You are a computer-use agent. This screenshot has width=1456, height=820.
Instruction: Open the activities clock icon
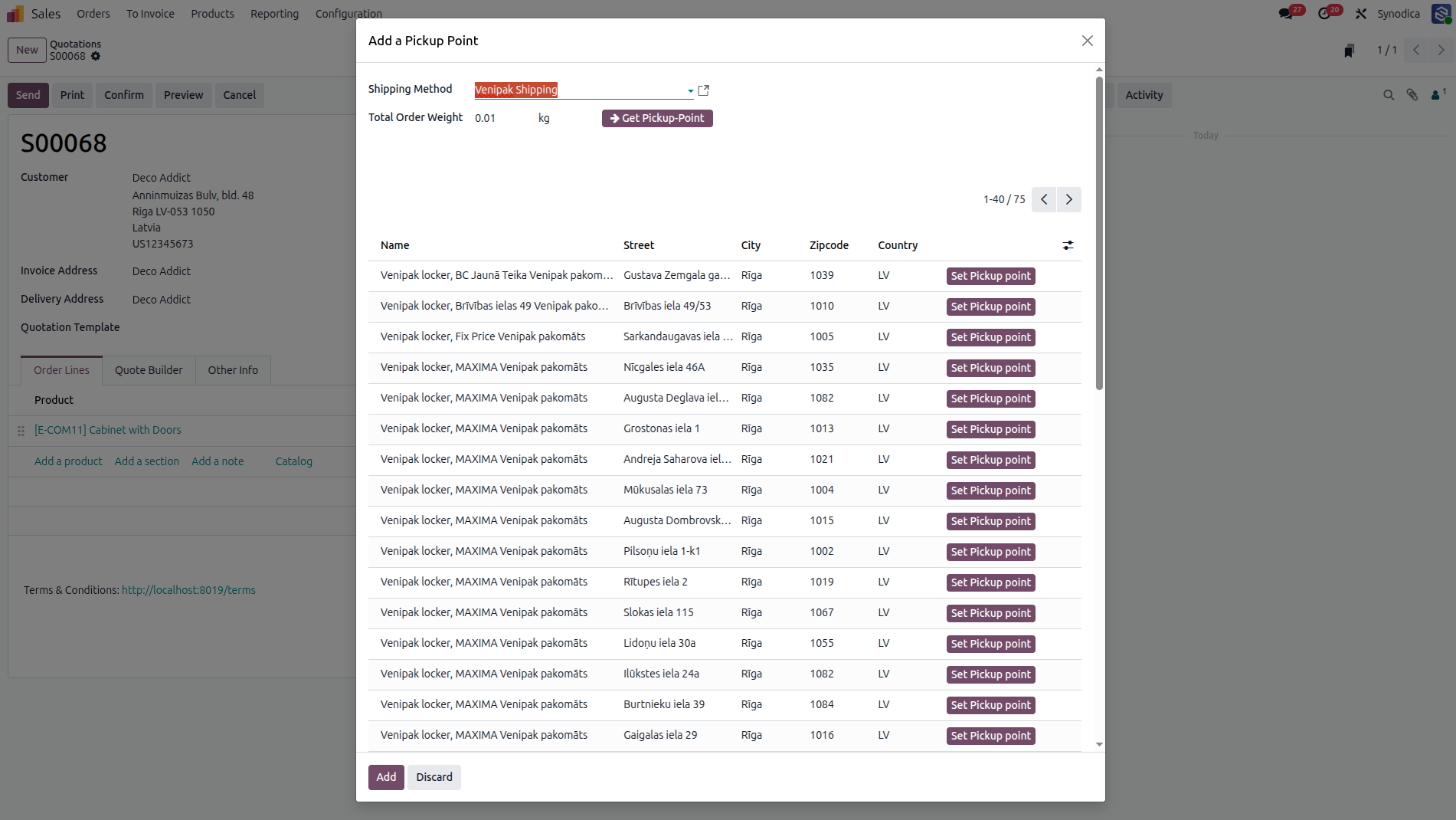1324,14
